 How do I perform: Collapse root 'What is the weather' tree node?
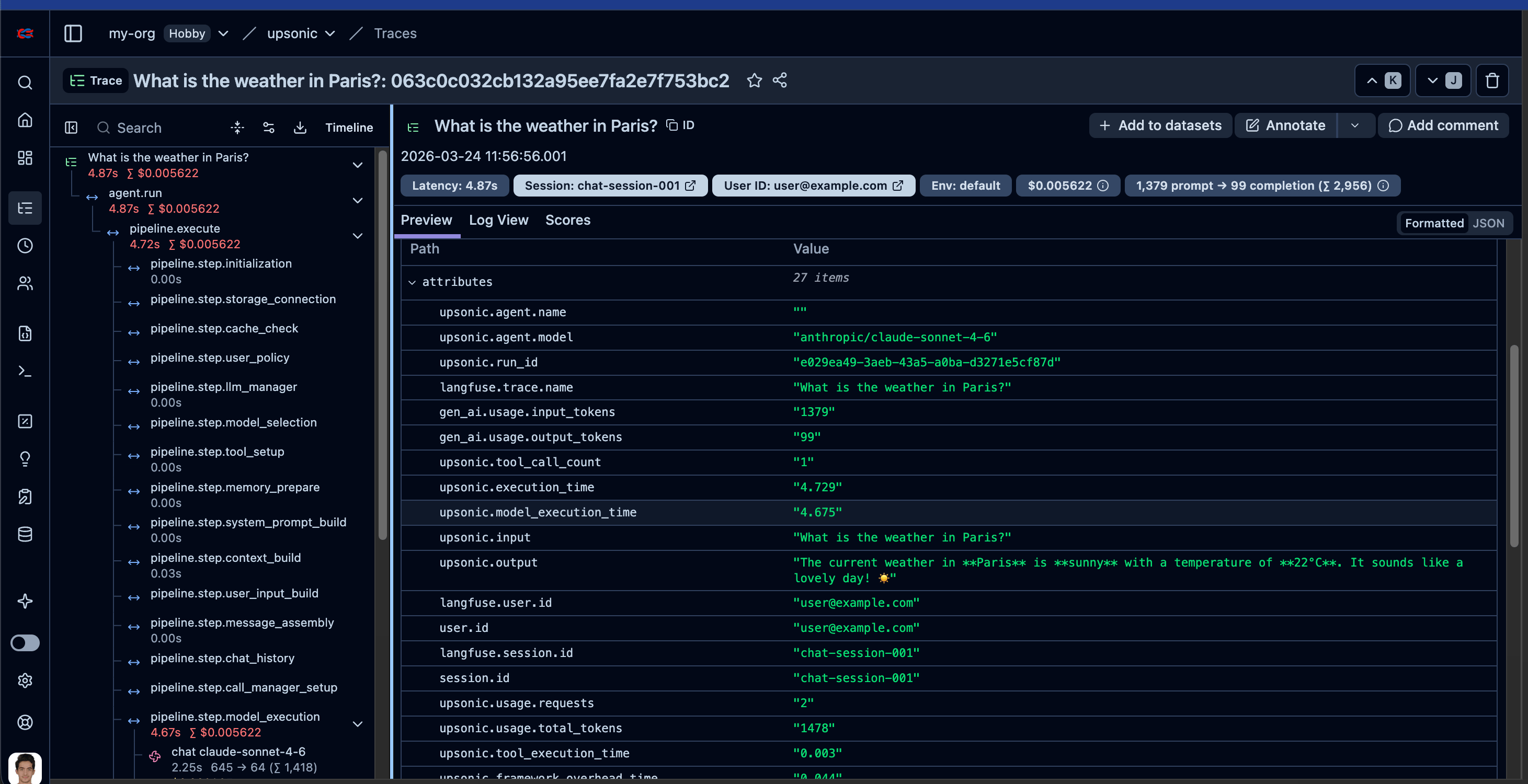coord(358,166)
